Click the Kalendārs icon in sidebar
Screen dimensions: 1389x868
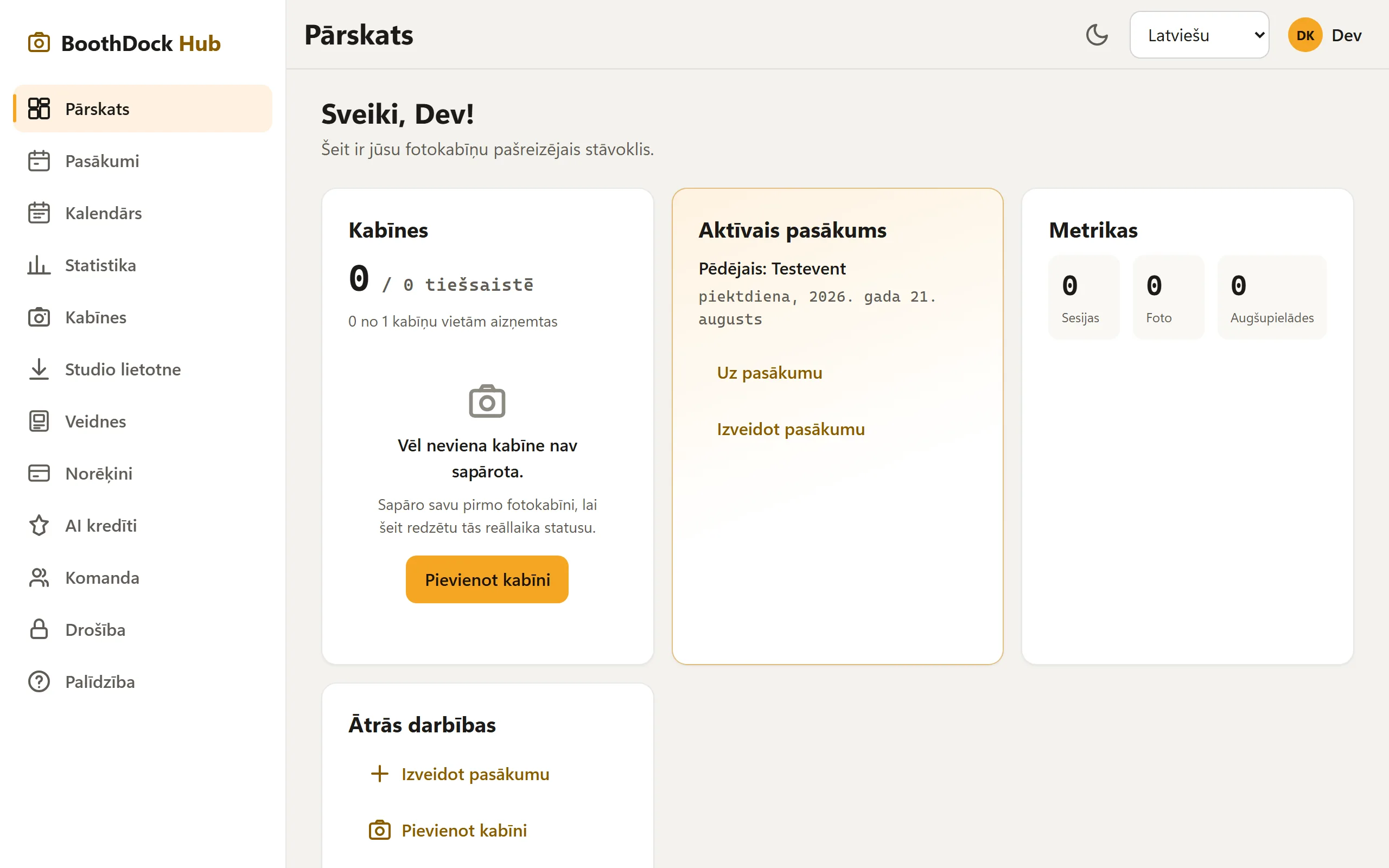(39, 213)
